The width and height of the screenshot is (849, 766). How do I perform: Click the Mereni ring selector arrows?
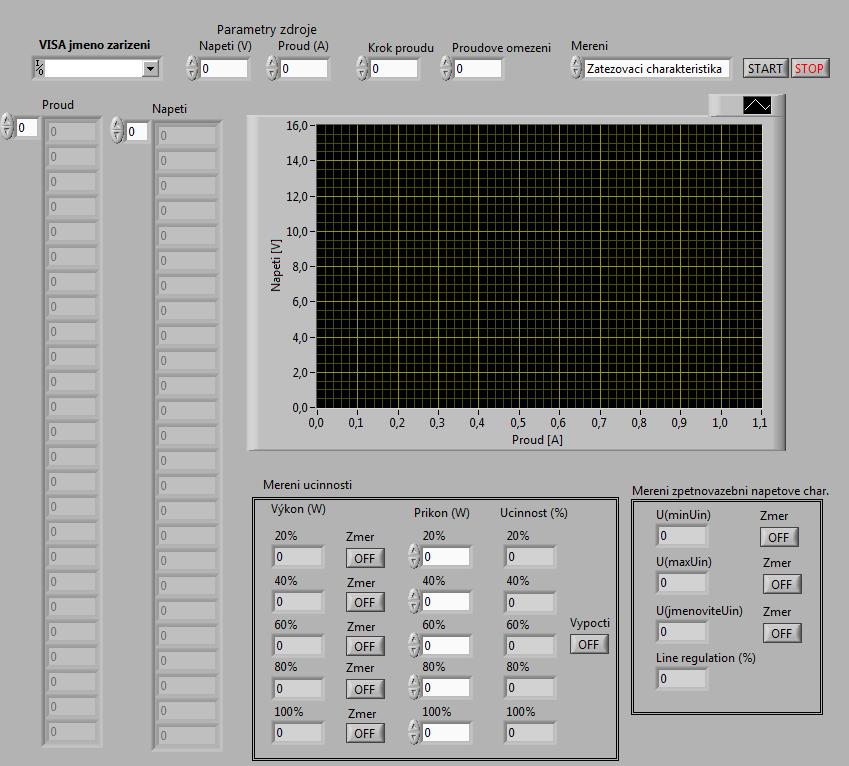click(x=577, y=68)
